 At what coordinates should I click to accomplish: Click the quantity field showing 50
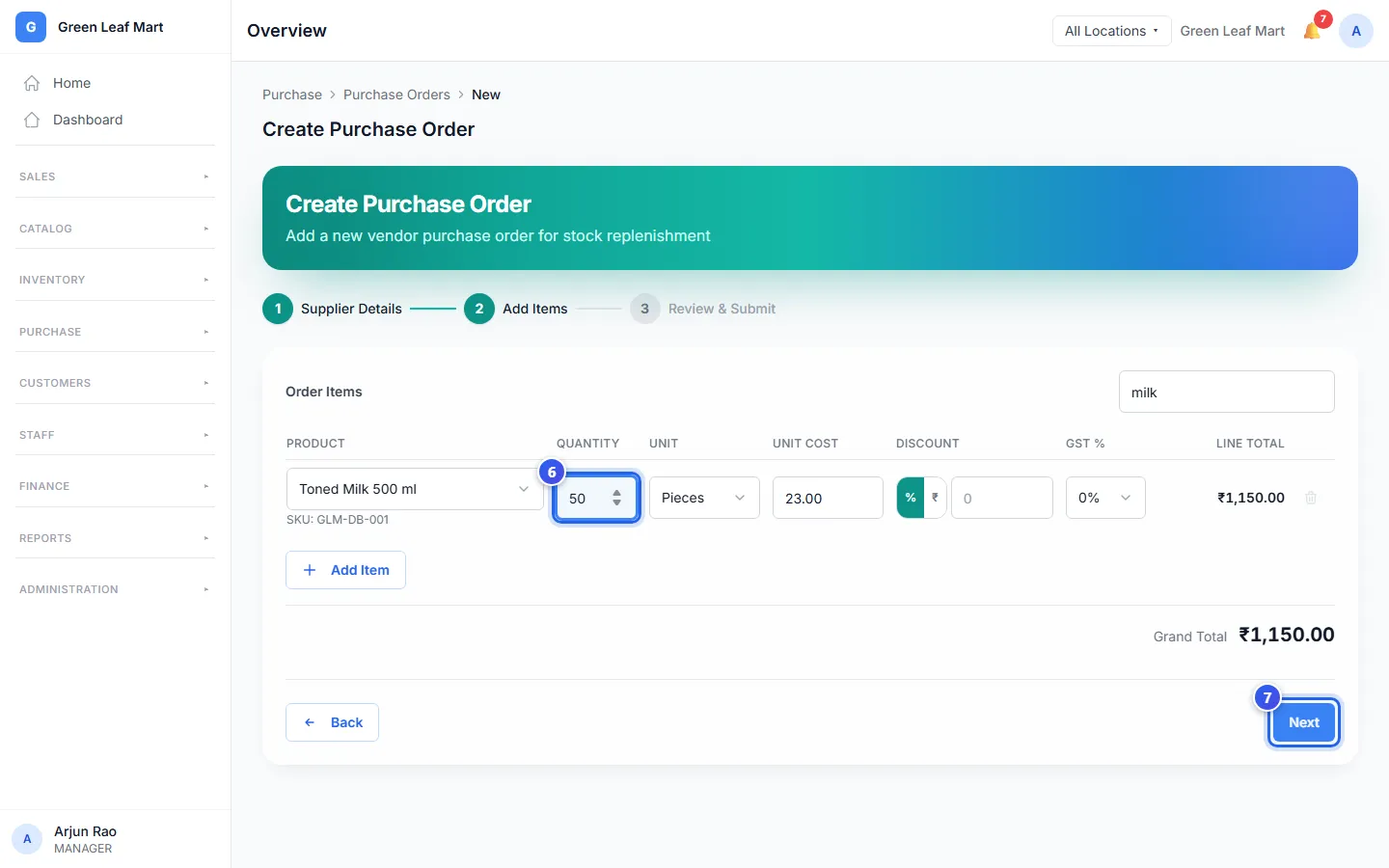pos(596,498)
